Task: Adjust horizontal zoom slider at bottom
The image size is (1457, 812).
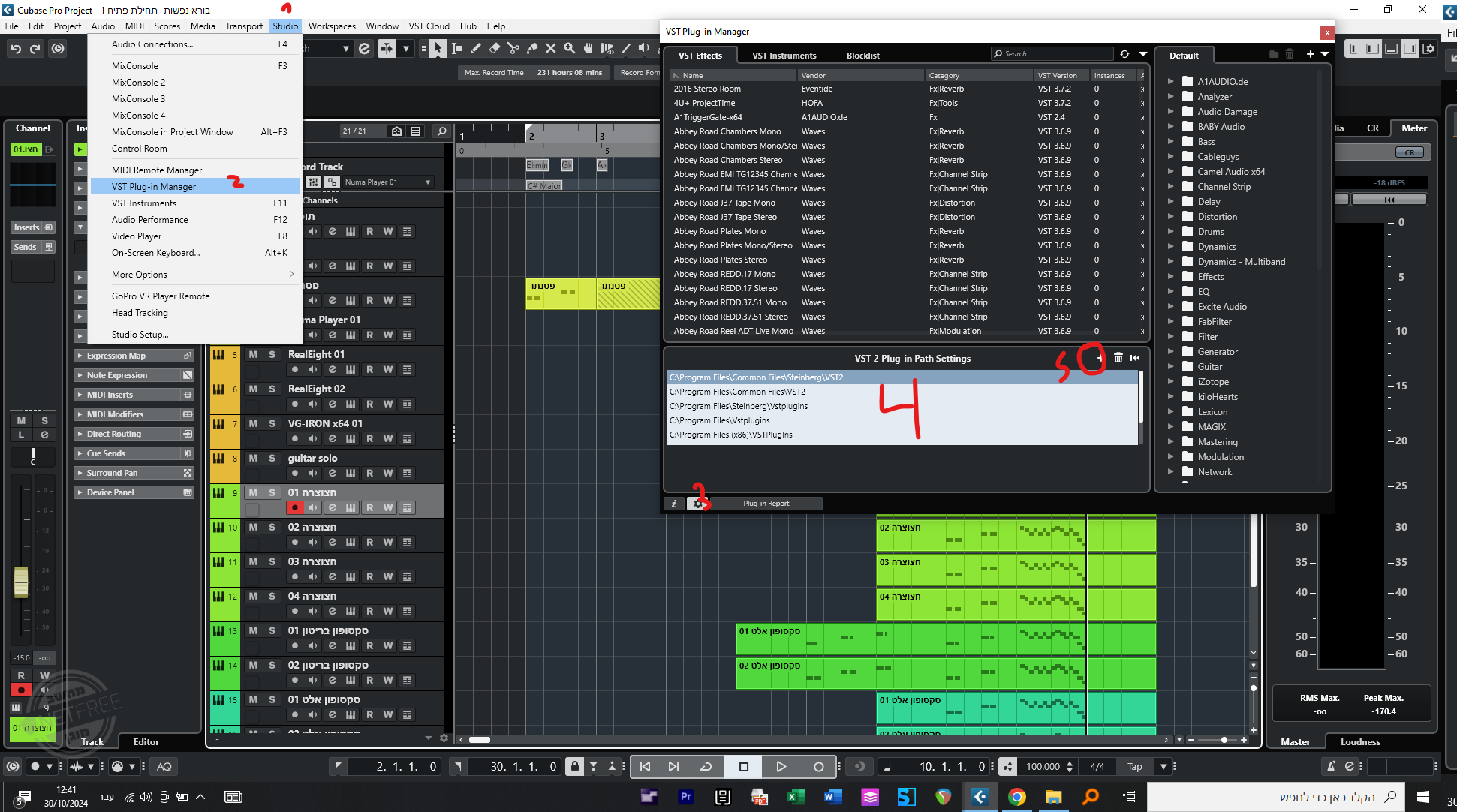Action: click(x=1224, y=740)
